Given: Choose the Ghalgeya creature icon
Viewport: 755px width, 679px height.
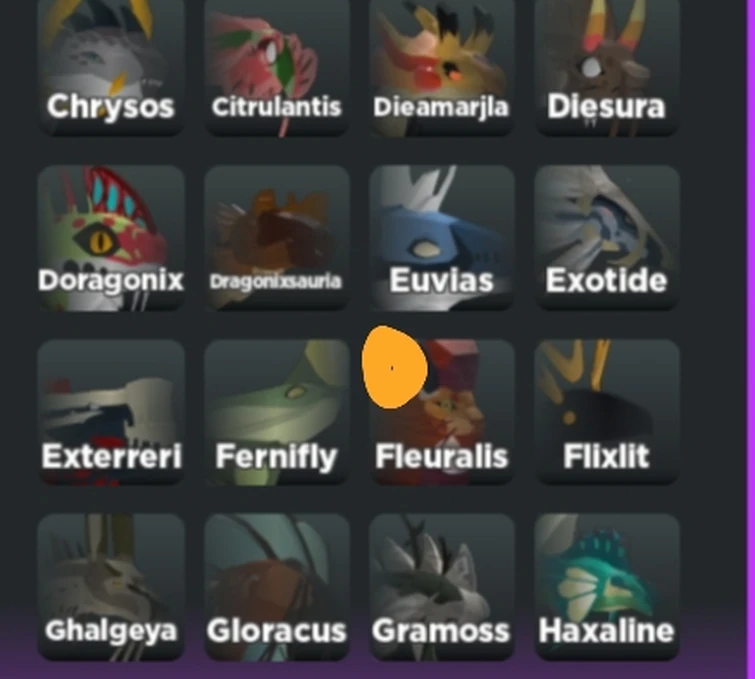Looking at the screenshot, I should click(x=111, y=587).
